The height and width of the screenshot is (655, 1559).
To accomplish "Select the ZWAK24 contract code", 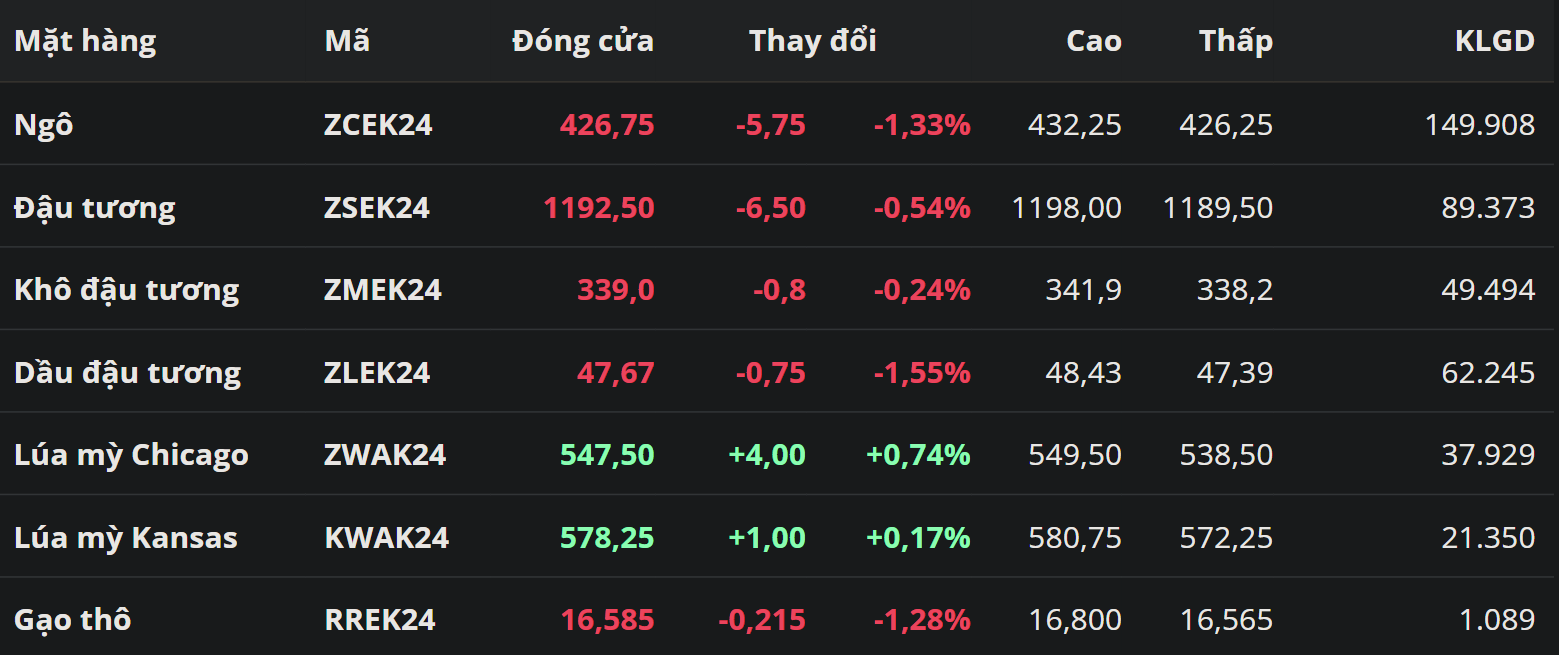I will click(x=385, y=455).
